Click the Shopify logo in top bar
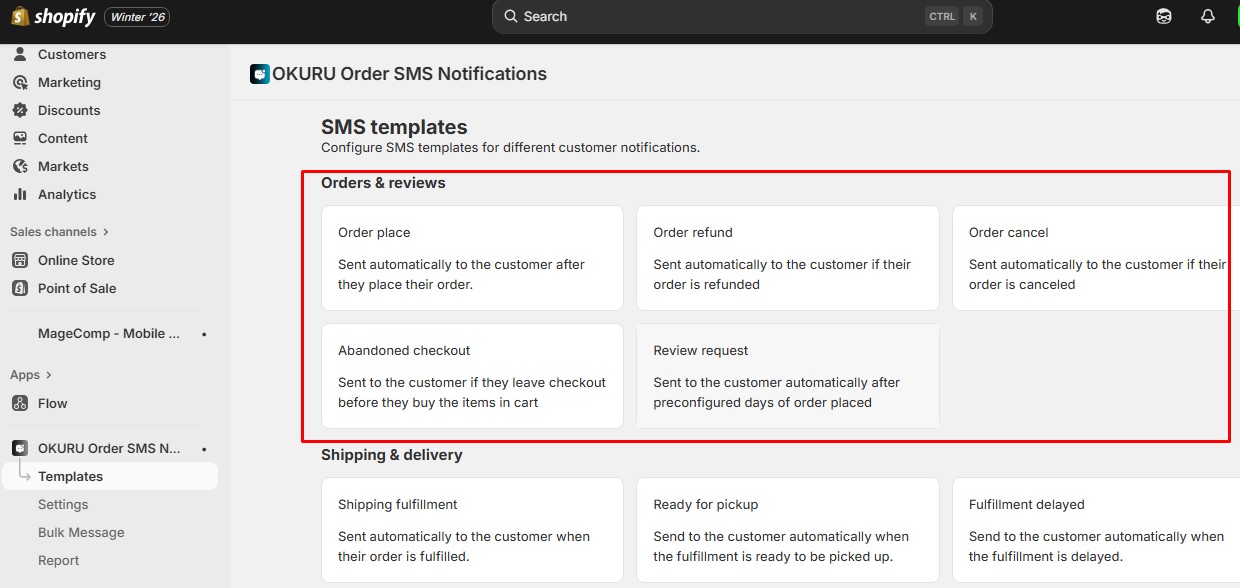This screenshot has height=588, width=1240. point(53,17)
